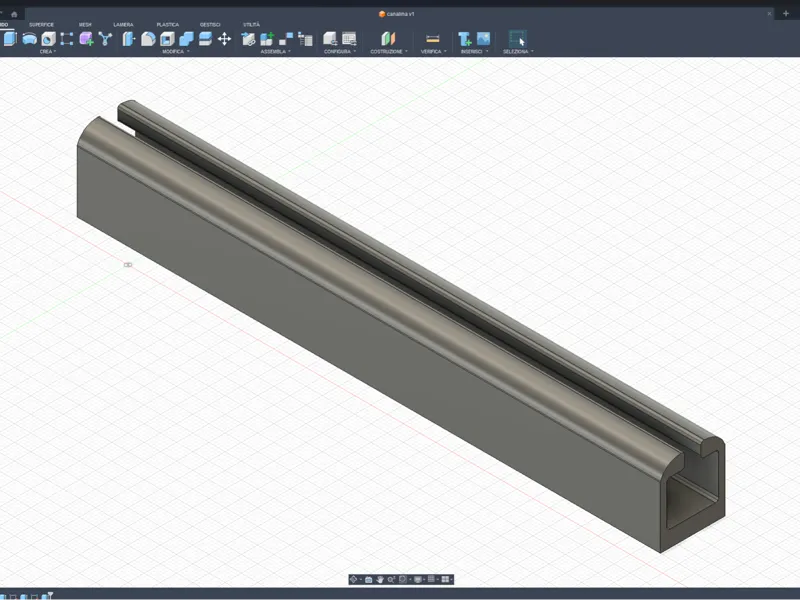Image resolution: width=800 pixels, height=600 pixels.
Task: Select the Extrude tool in CREA group
Action: (9, 39)
